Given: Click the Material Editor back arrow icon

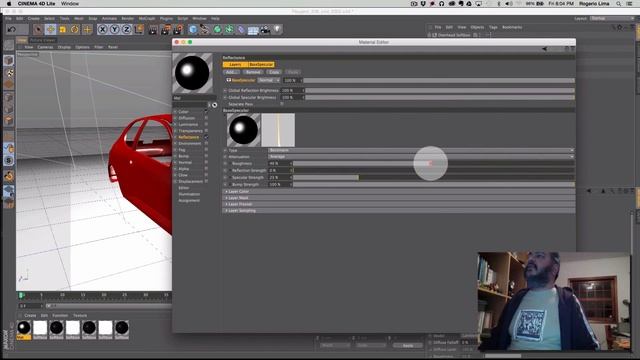Looking at the screenshot, I should [544, 49].
